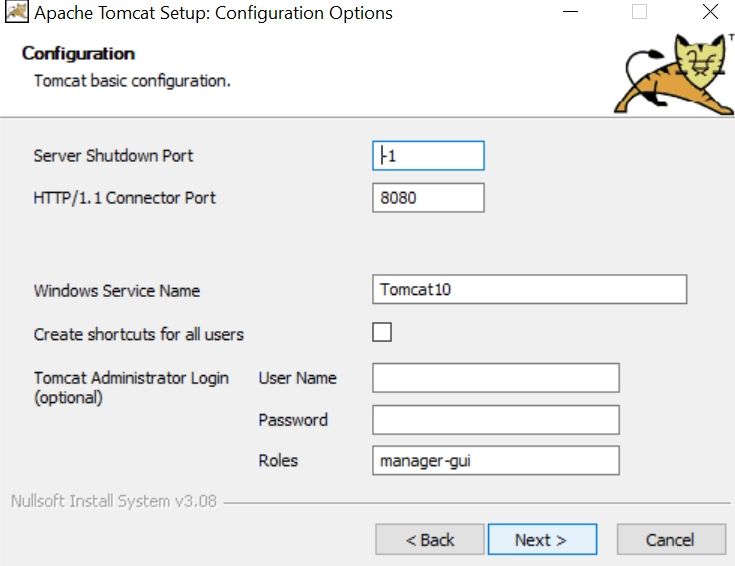This screenshot has width=735, height=566.
Task: Click the Create shortcuts for all users label
Action: [139, 334]
